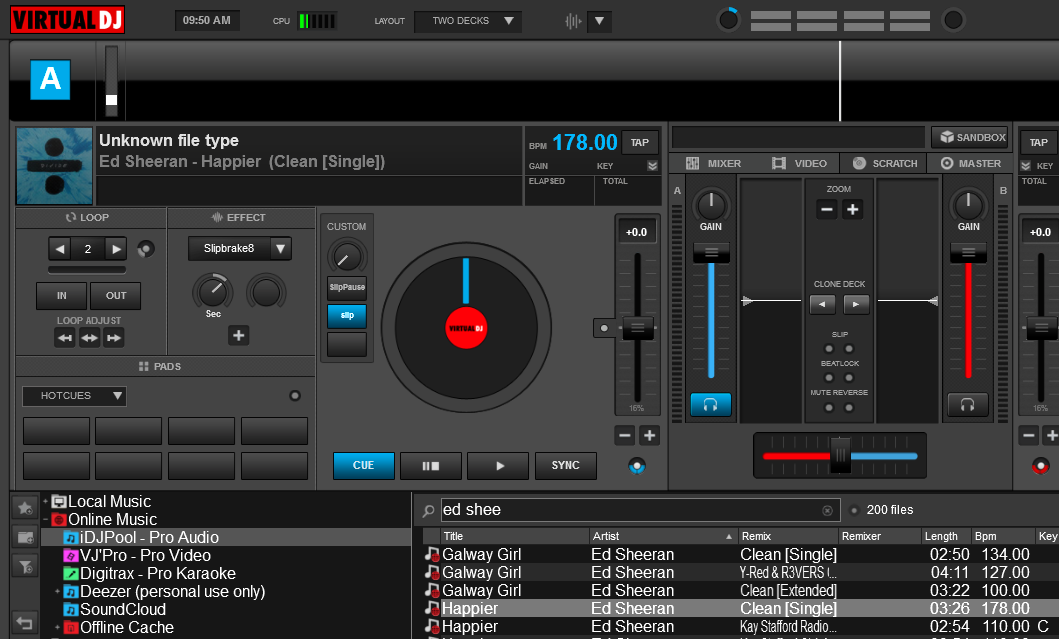Trigger the first hotcue pad
Viewport: 1059px width, 639px height.
tap(56, 431)
